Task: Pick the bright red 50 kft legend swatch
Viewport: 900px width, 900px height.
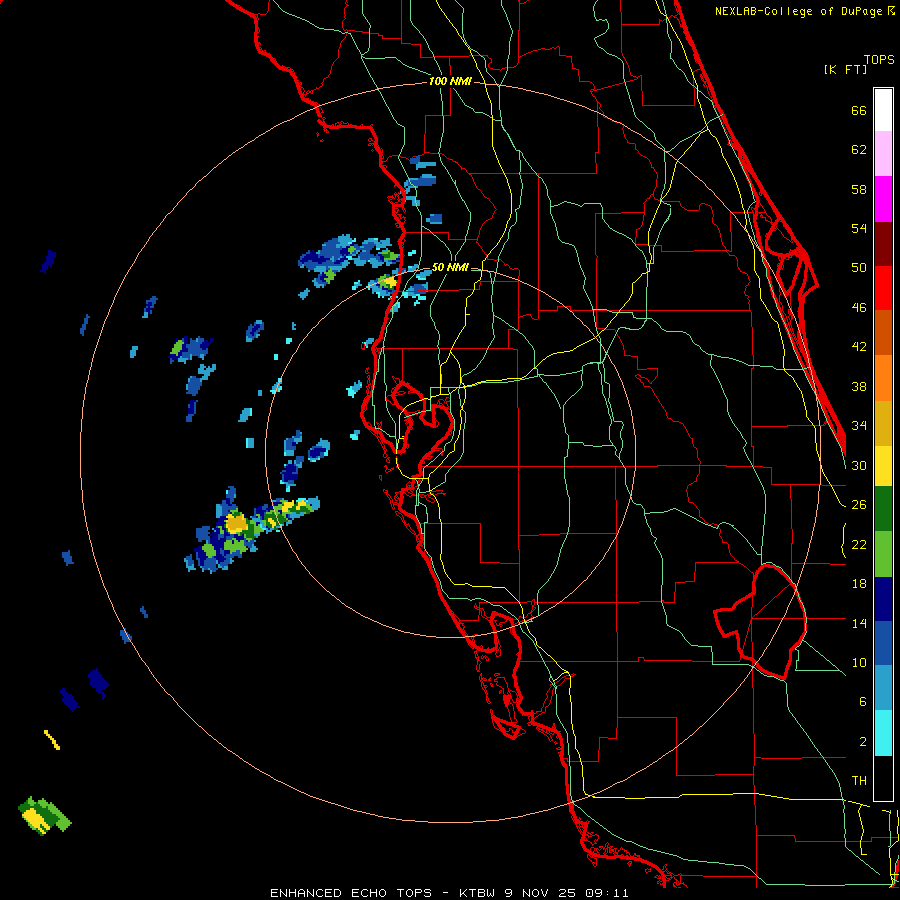Action: click(x=883, y=289)
